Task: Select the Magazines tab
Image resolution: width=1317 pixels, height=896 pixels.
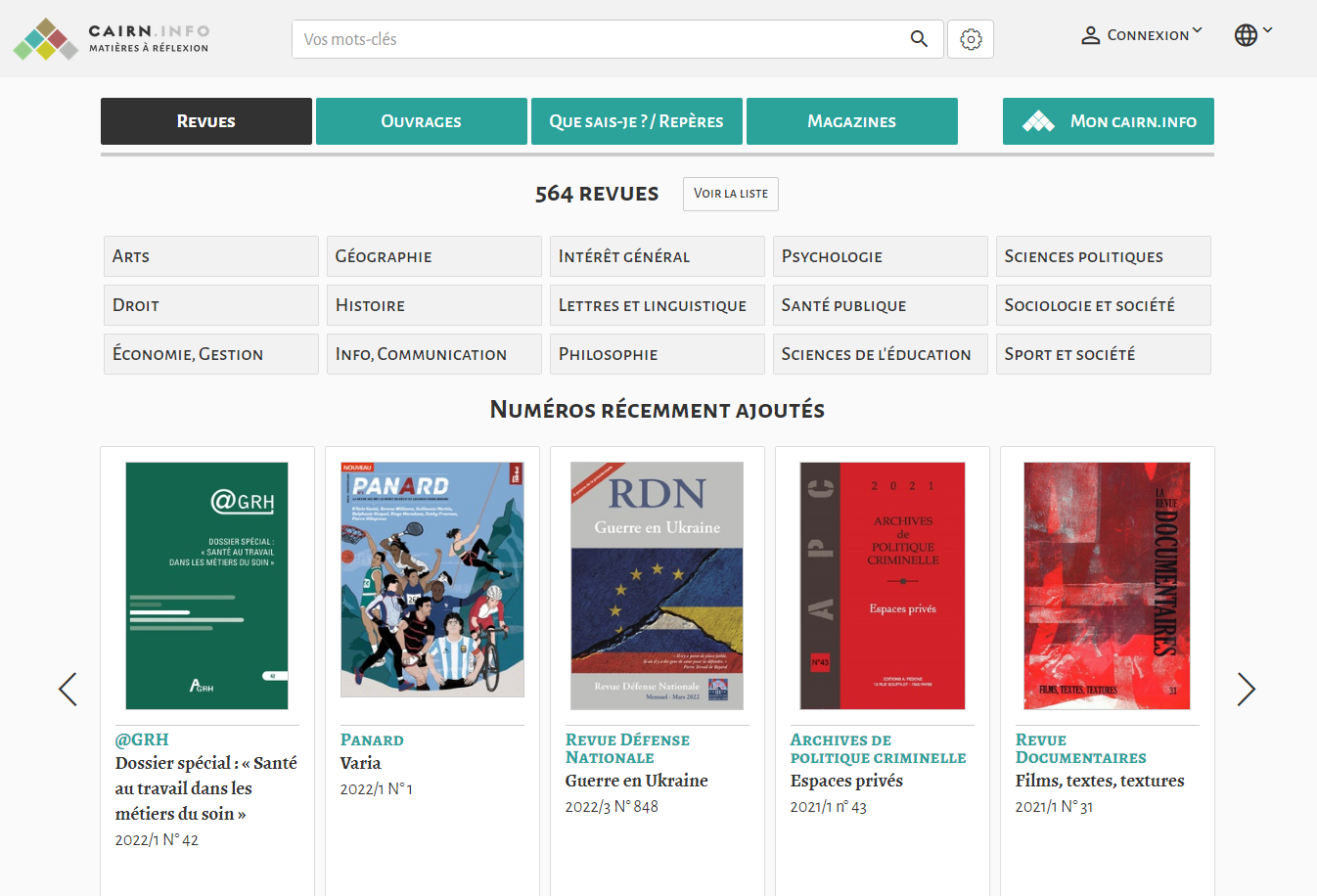Action: (x=851, y=121)
